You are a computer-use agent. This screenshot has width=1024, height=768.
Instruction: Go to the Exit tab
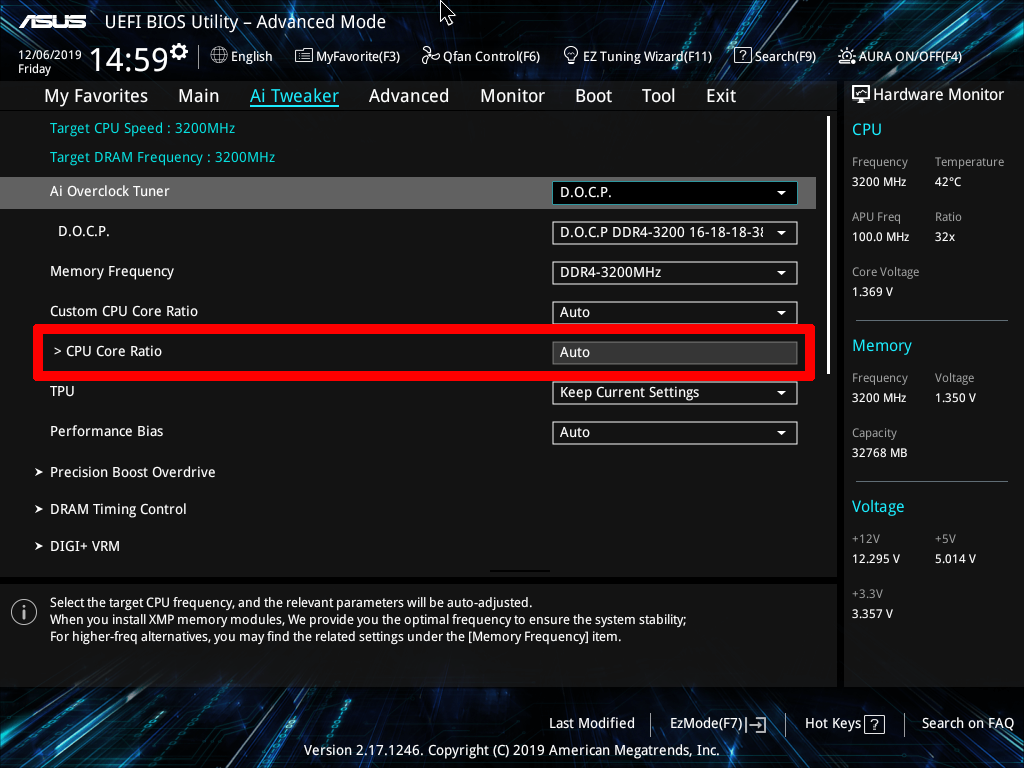point(721,96)
